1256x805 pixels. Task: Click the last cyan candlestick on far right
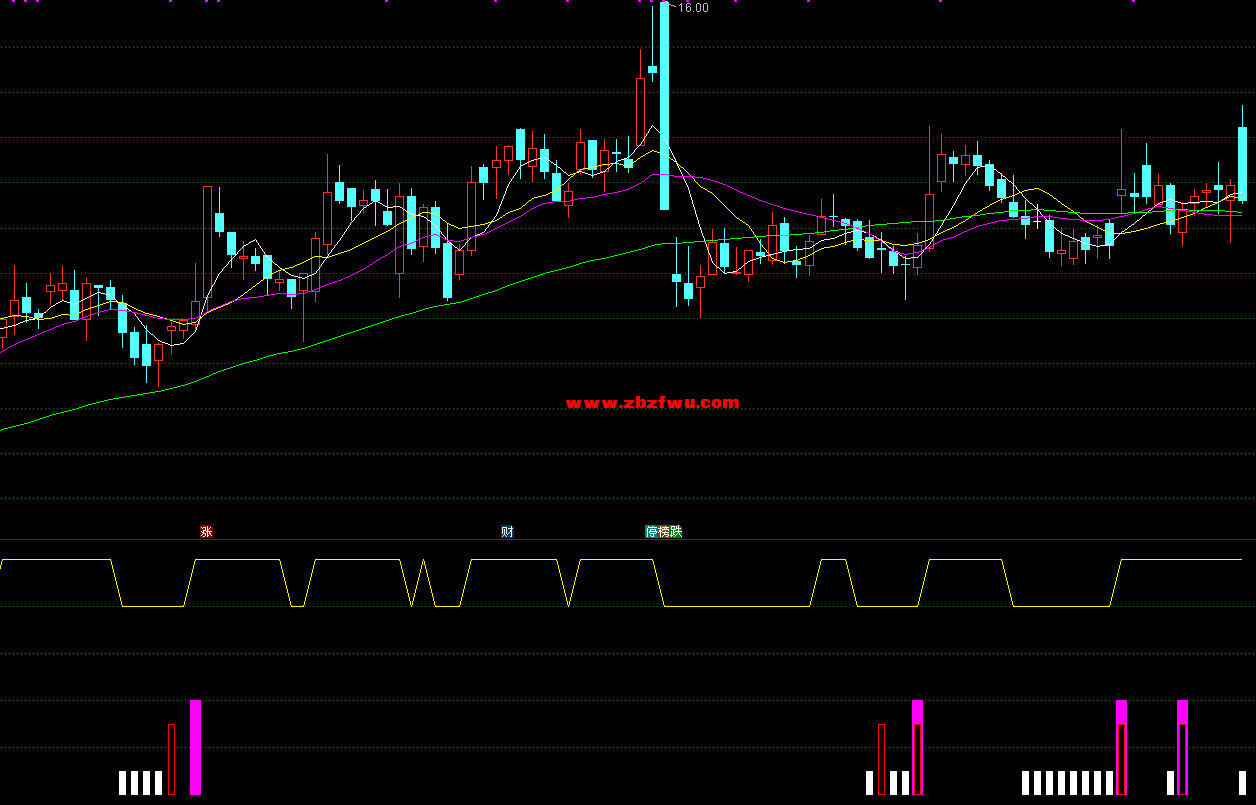pos(1242,163)
